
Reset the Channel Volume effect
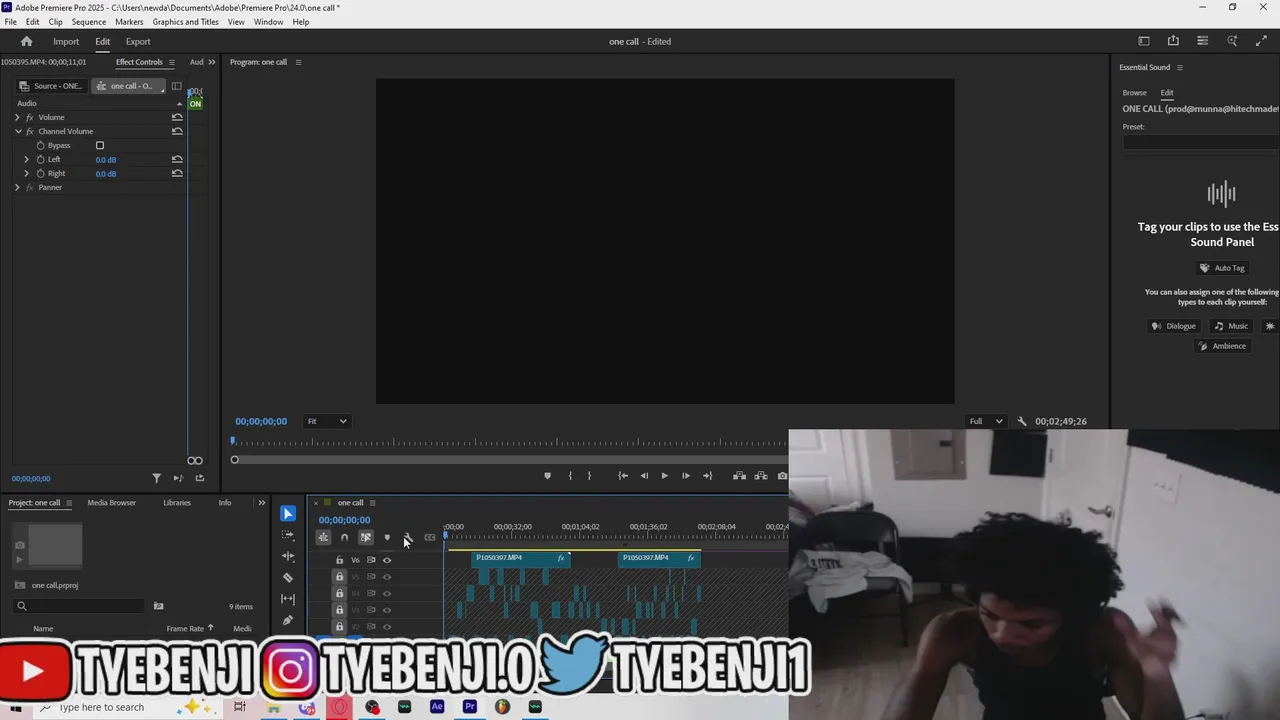[177, 131]
